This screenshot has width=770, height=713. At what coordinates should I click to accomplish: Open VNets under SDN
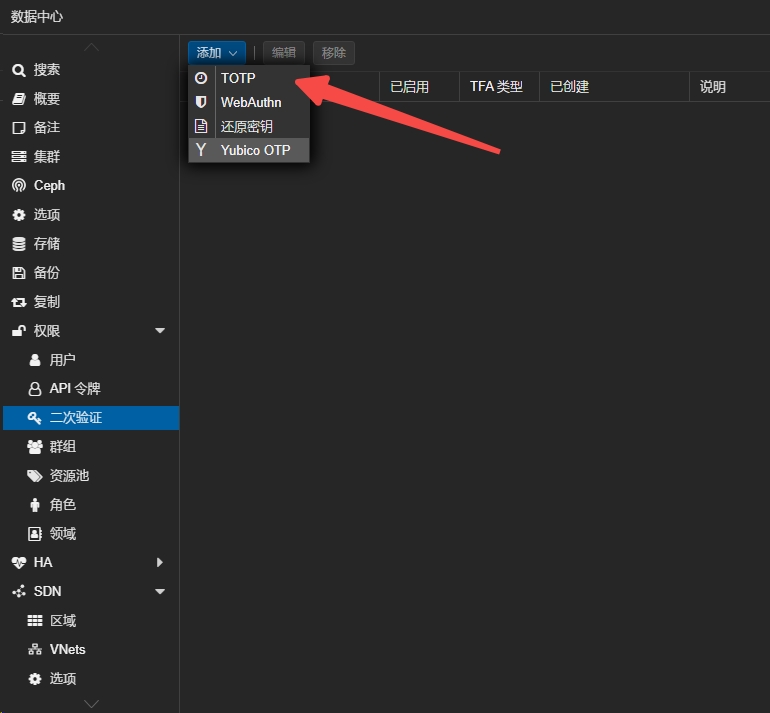pos(91,650)
